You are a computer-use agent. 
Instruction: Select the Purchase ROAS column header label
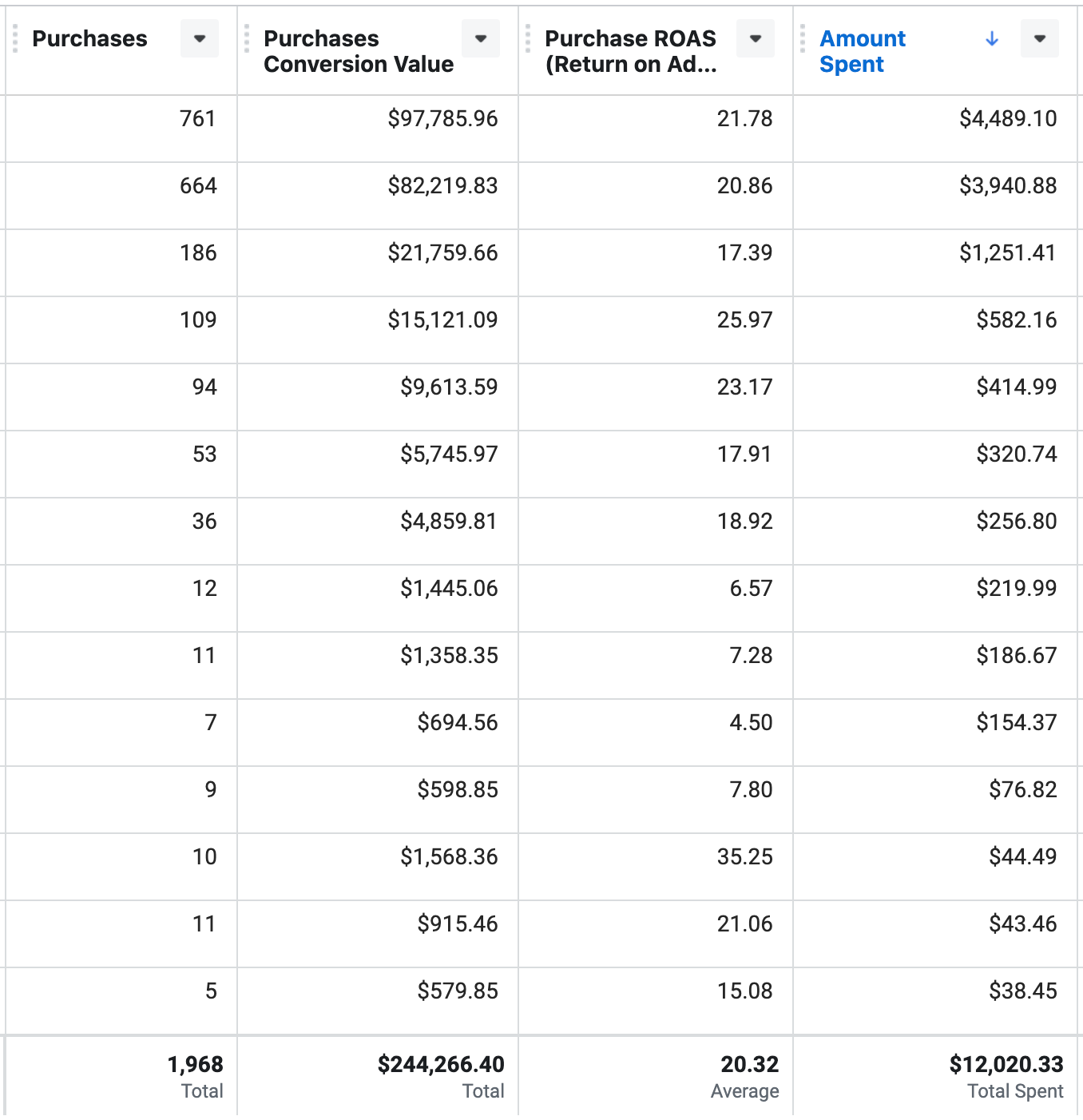630,51
